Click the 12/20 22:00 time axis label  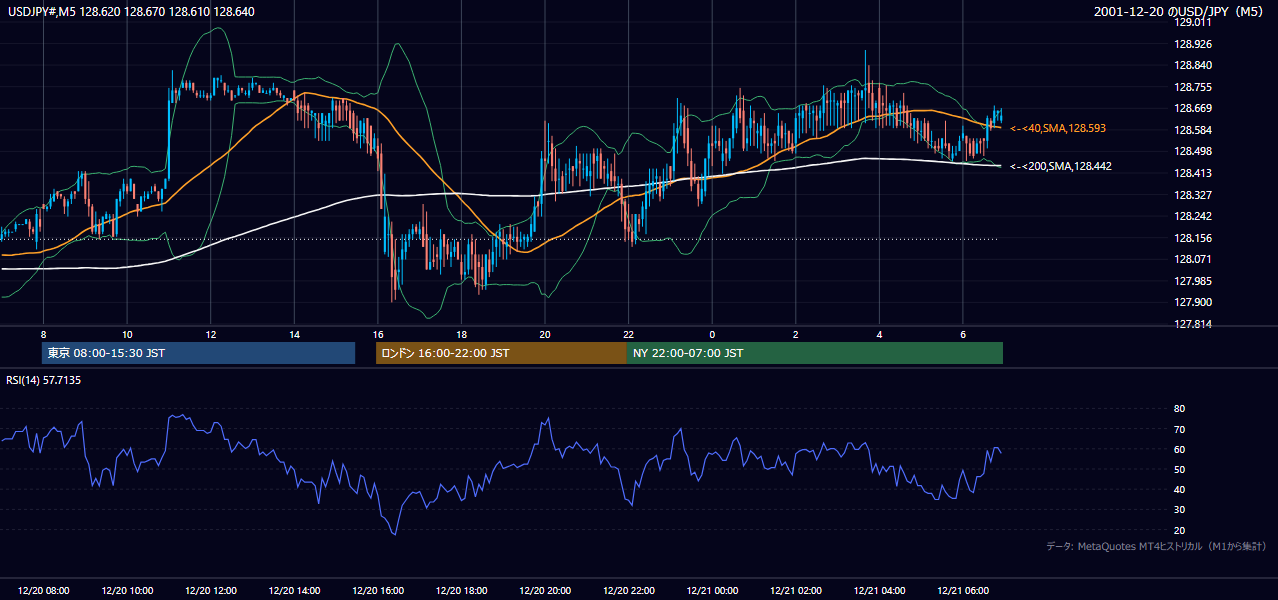628,591
